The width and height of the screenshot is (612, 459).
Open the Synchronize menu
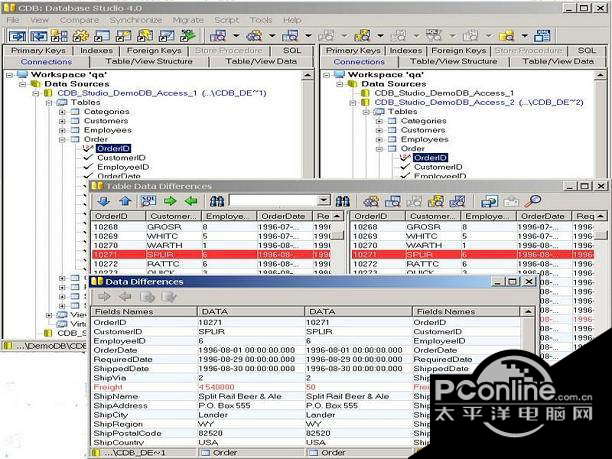135,20
